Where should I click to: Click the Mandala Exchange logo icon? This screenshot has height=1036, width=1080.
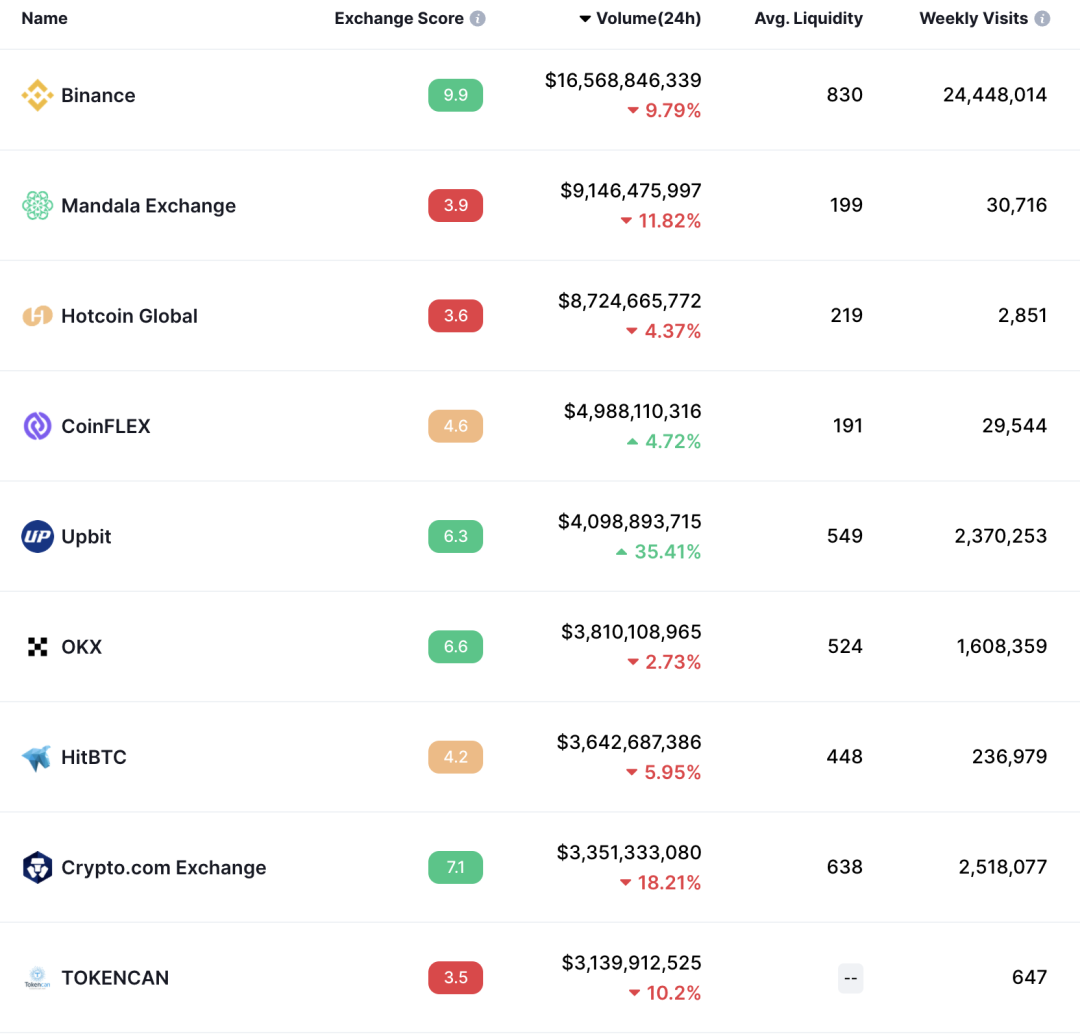coord(37,205)
